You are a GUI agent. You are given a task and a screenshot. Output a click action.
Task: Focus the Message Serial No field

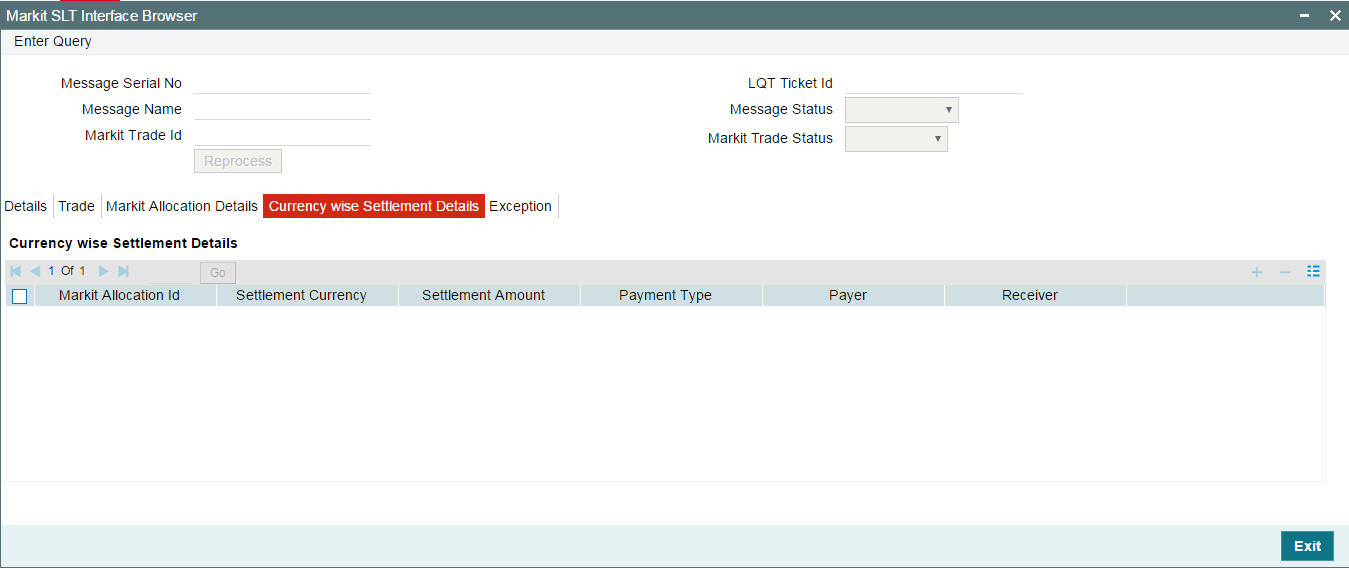pos(282,83)
